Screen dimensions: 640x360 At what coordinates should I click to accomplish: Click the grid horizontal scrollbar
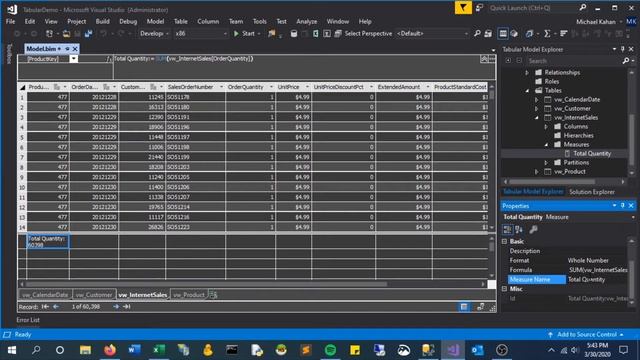[x=206, y=284]
